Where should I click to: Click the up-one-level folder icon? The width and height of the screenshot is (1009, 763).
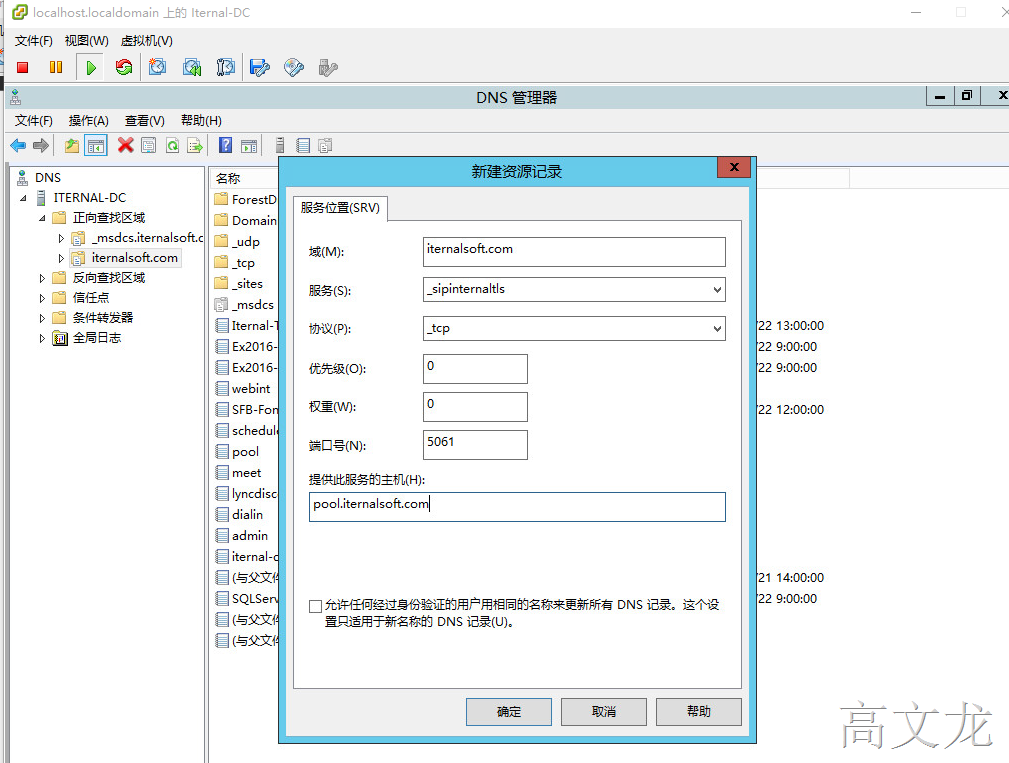coord(71,145)
